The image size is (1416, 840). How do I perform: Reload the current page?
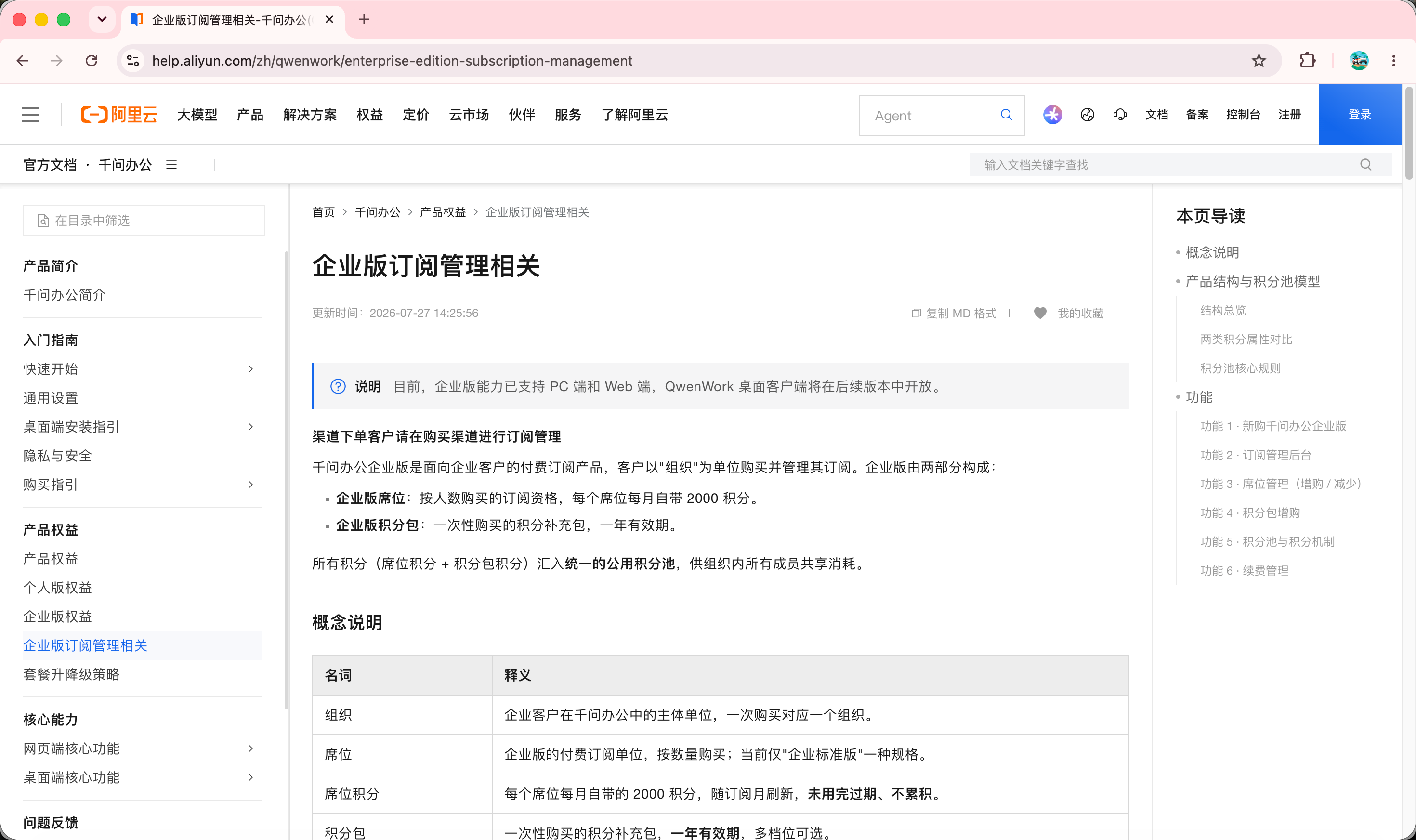pyautogui.click(x=91, y=61)
